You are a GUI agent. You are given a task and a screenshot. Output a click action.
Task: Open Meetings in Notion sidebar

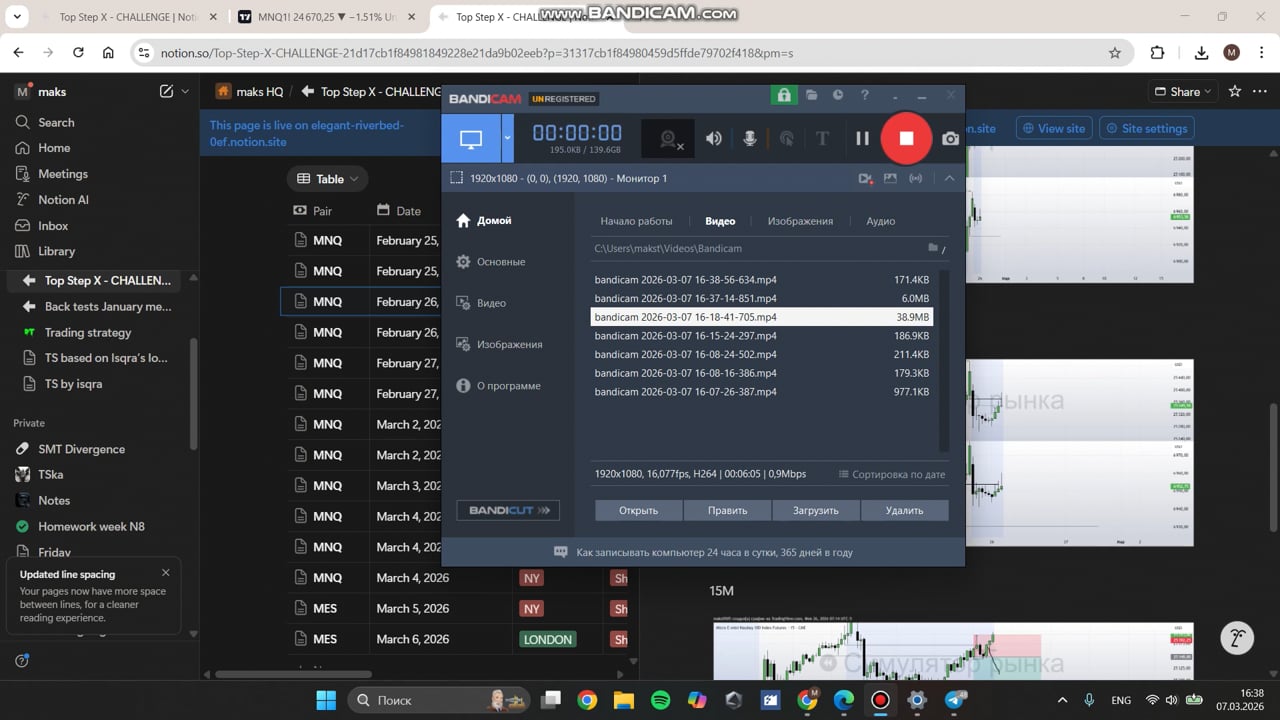63,174
